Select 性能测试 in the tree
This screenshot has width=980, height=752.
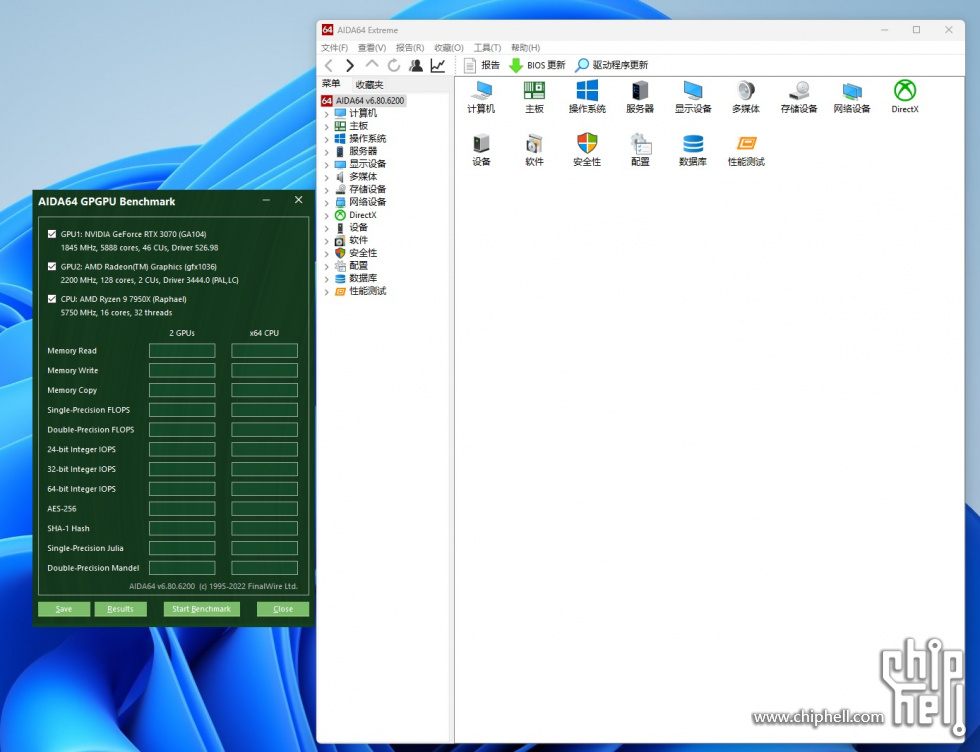pyautogui.click(x=368, y=291)
